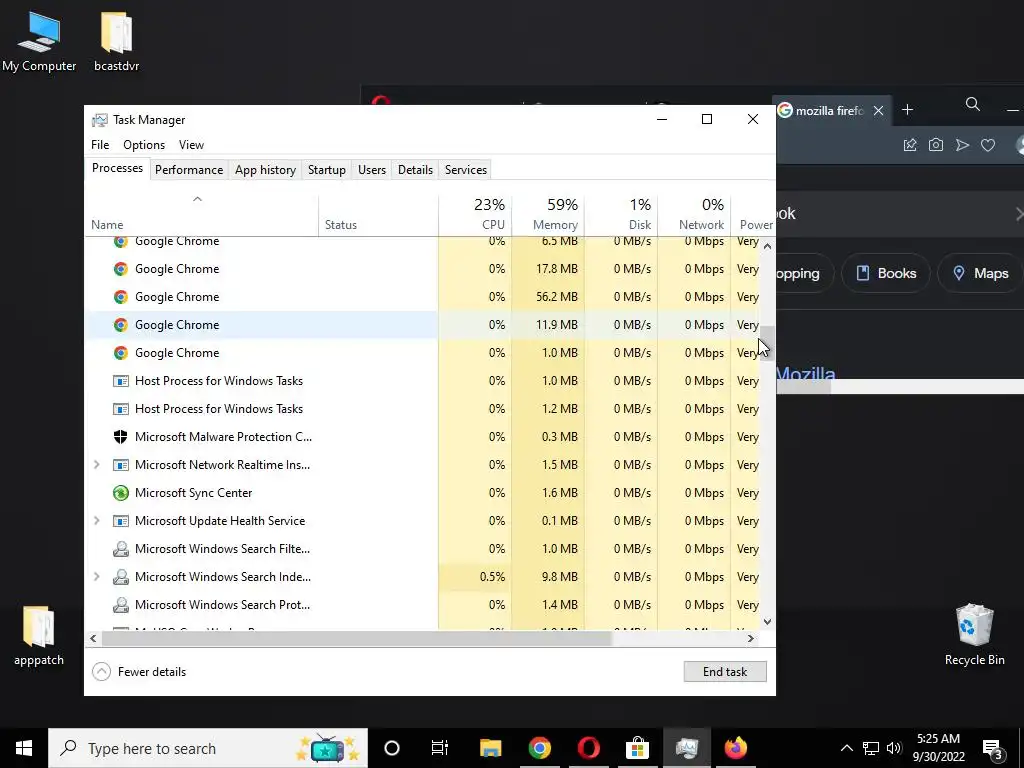
Task: Click heart bookmark icon in Opera
Action: click(988, 145)
